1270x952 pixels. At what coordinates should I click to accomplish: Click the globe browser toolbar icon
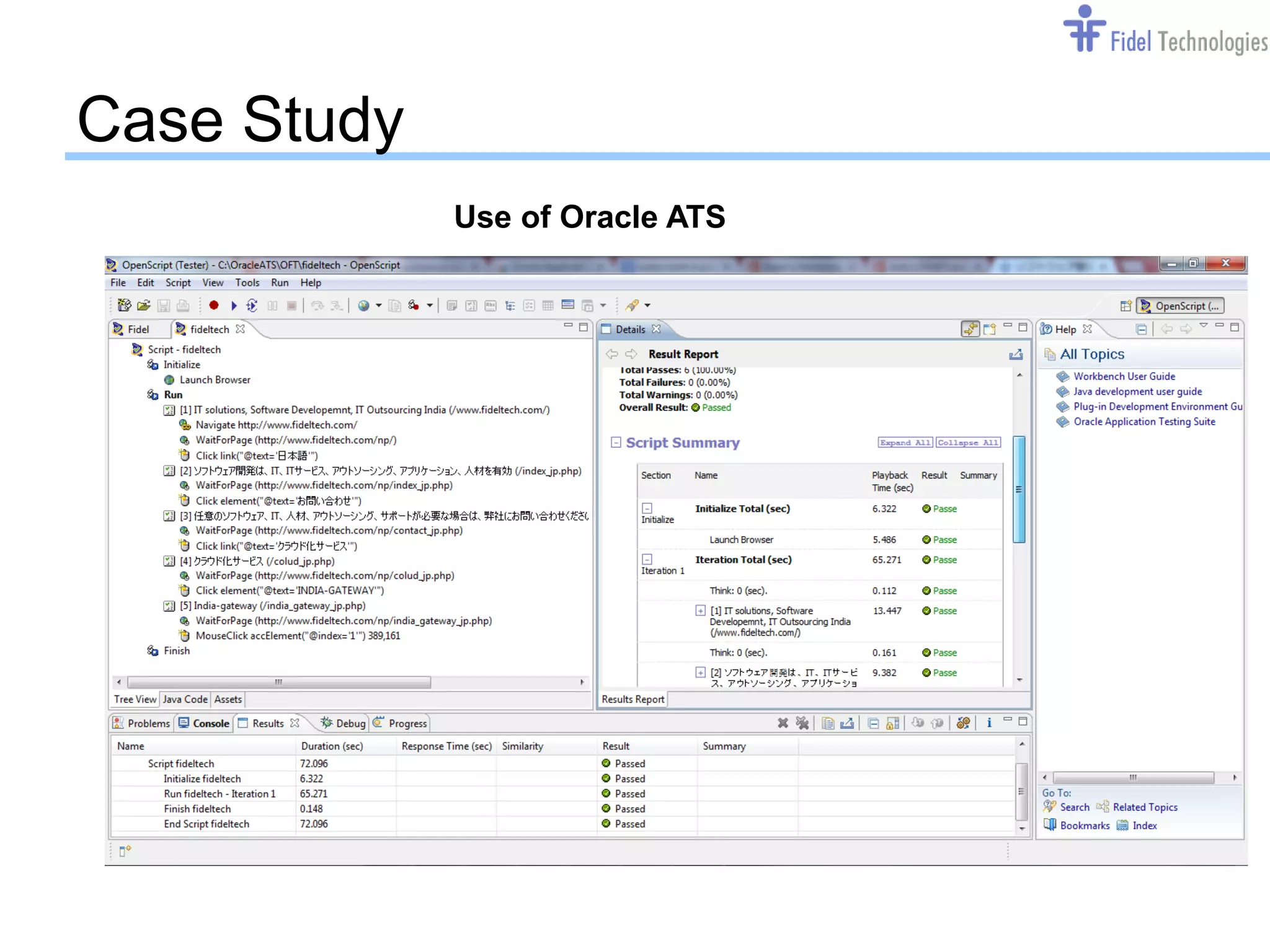(364, 305)
